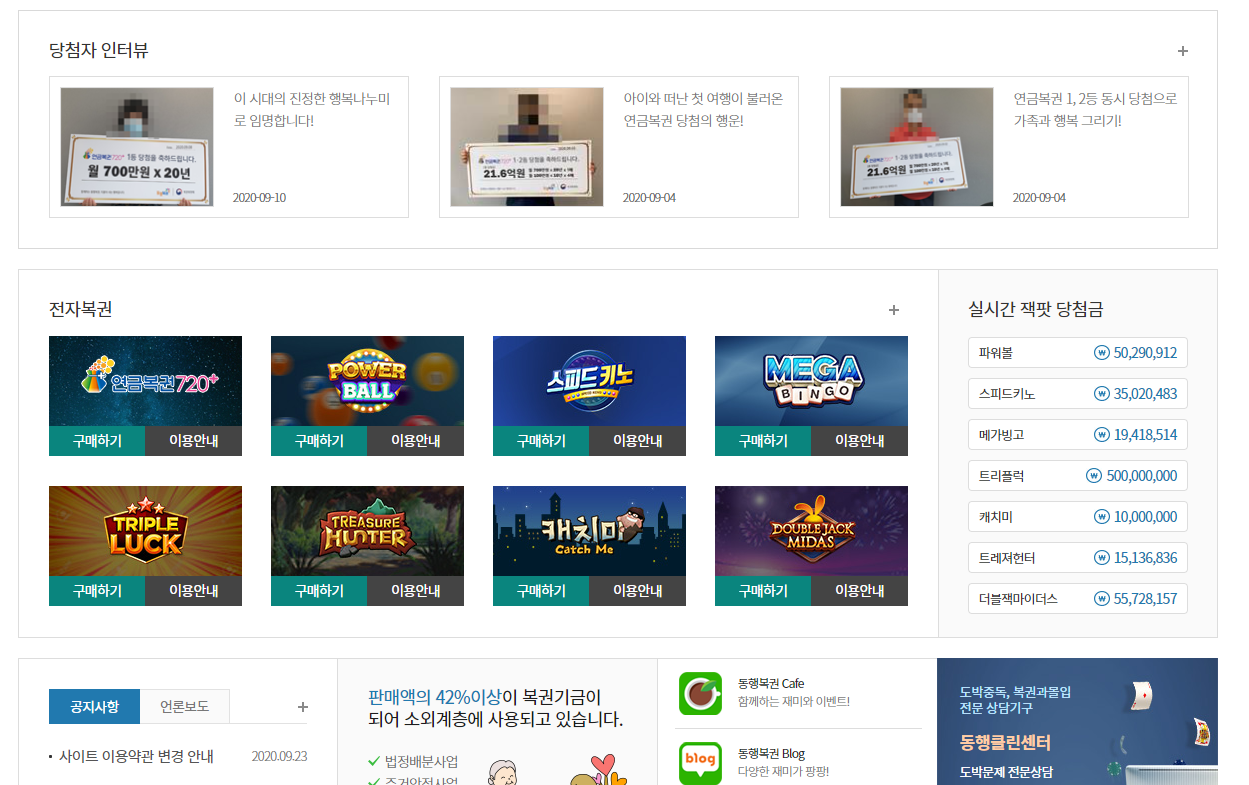
Task: Select the 더블잭마이더스 jackpot amount 55,728,157
Action: tap(1145, 599)
